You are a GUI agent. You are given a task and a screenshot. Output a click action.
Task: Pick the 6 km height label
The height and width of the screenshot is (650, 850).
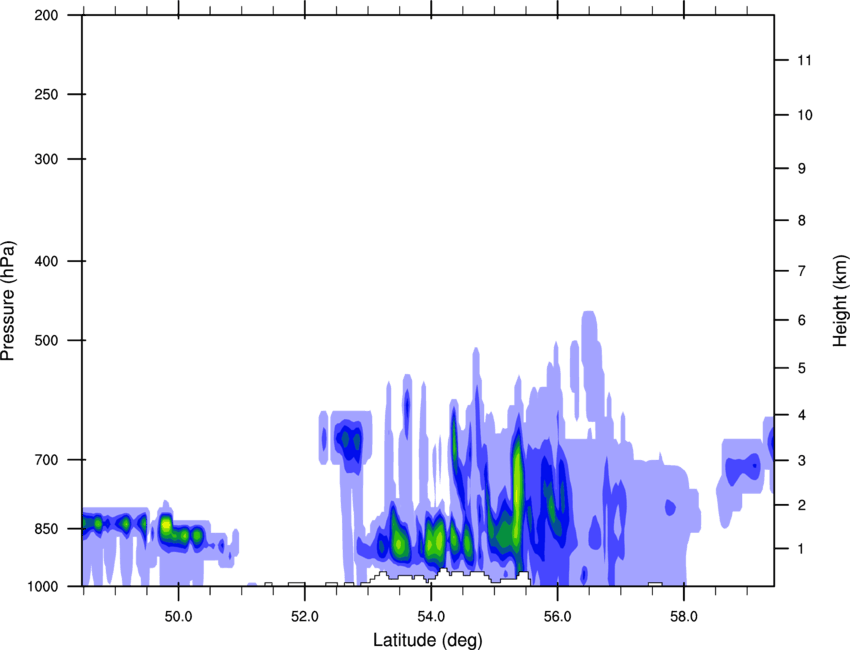(x=802, y=320)
